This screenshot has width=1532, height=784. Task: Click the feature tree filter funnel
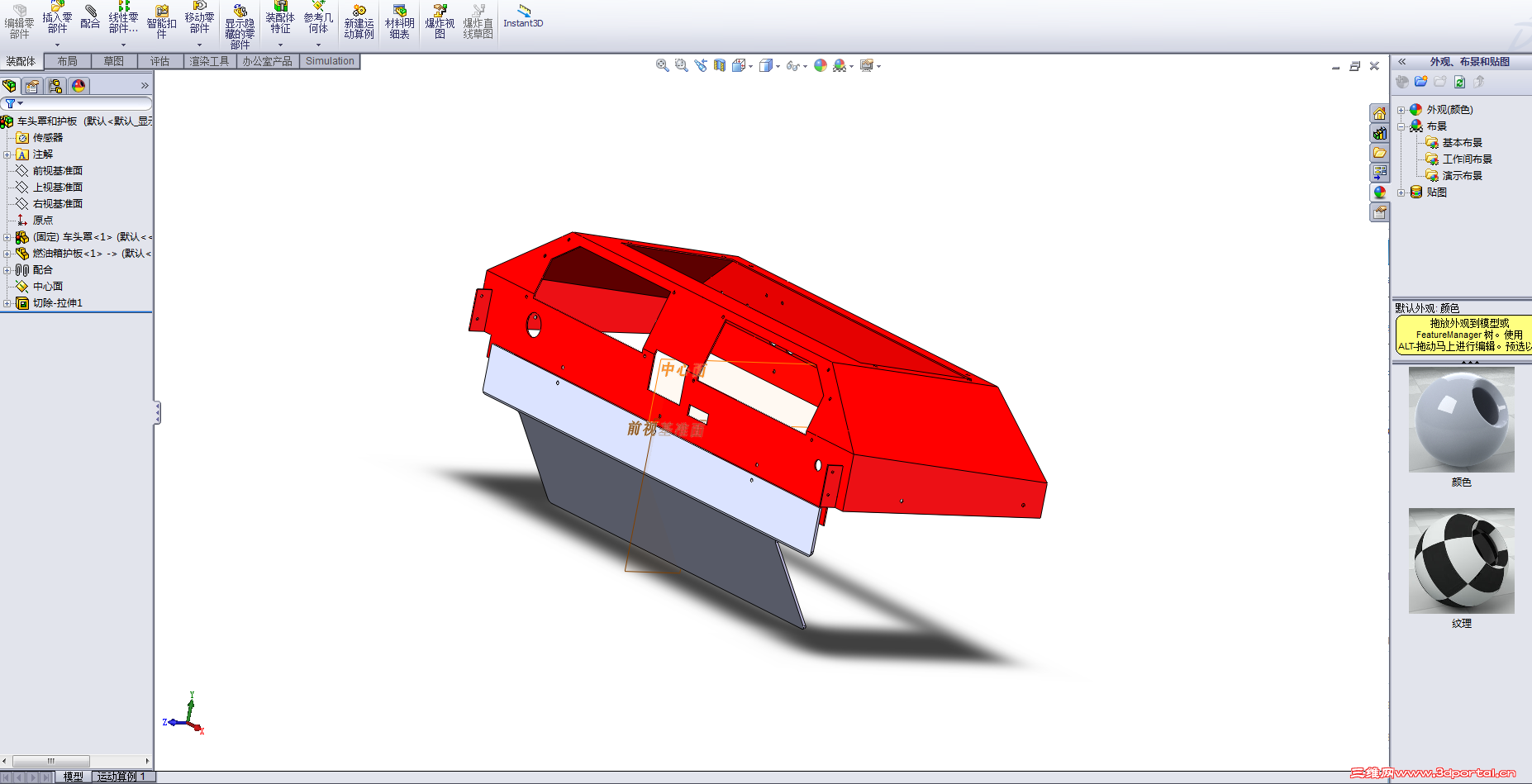pyautogui.click(x=10, y=104)
